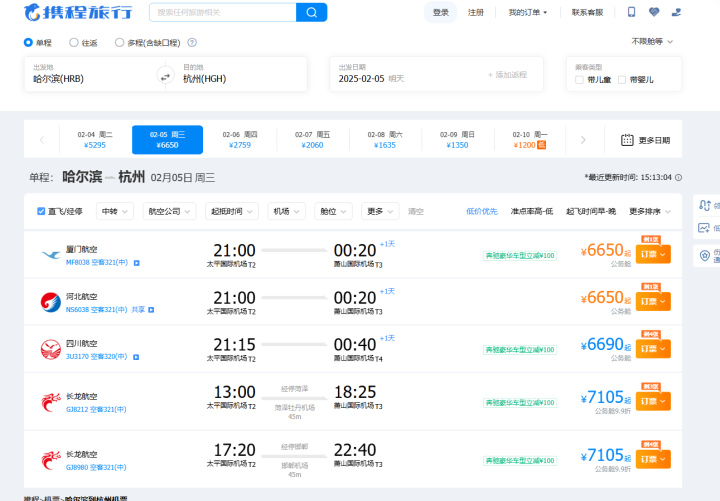The width and height of the screenshot is (720, 501).
Task: Open the mobile phone app icon
Action: point(631,12)
